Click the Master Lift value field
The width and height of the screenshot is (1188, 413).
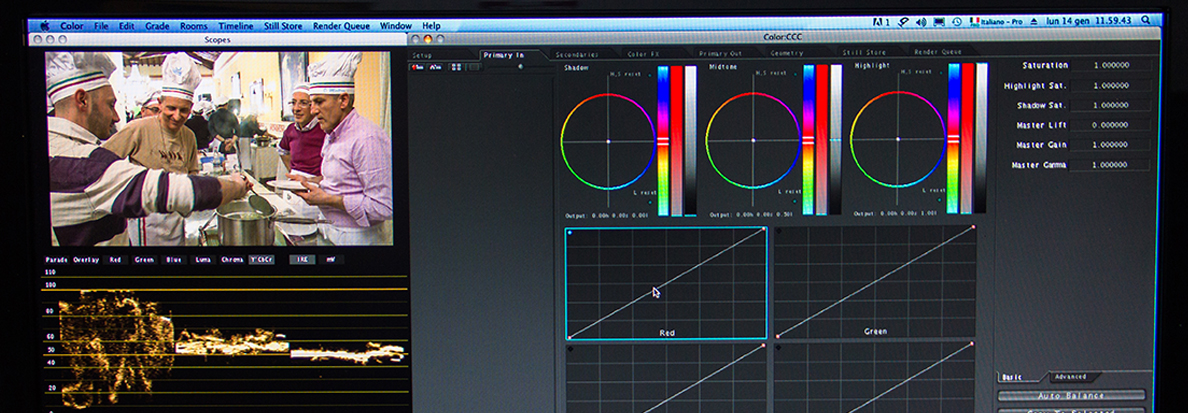tap(1110, 125)
